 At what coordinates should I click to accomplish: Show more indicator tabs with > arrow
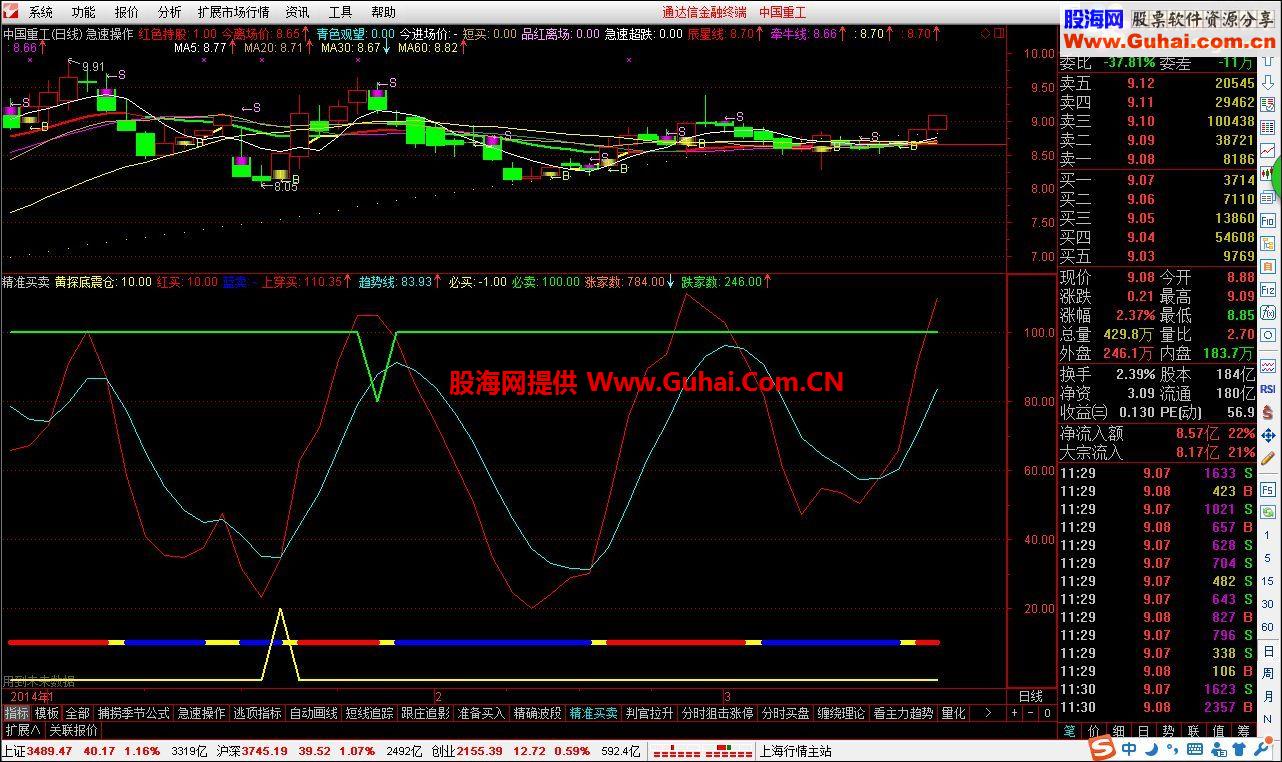[988, 713]
